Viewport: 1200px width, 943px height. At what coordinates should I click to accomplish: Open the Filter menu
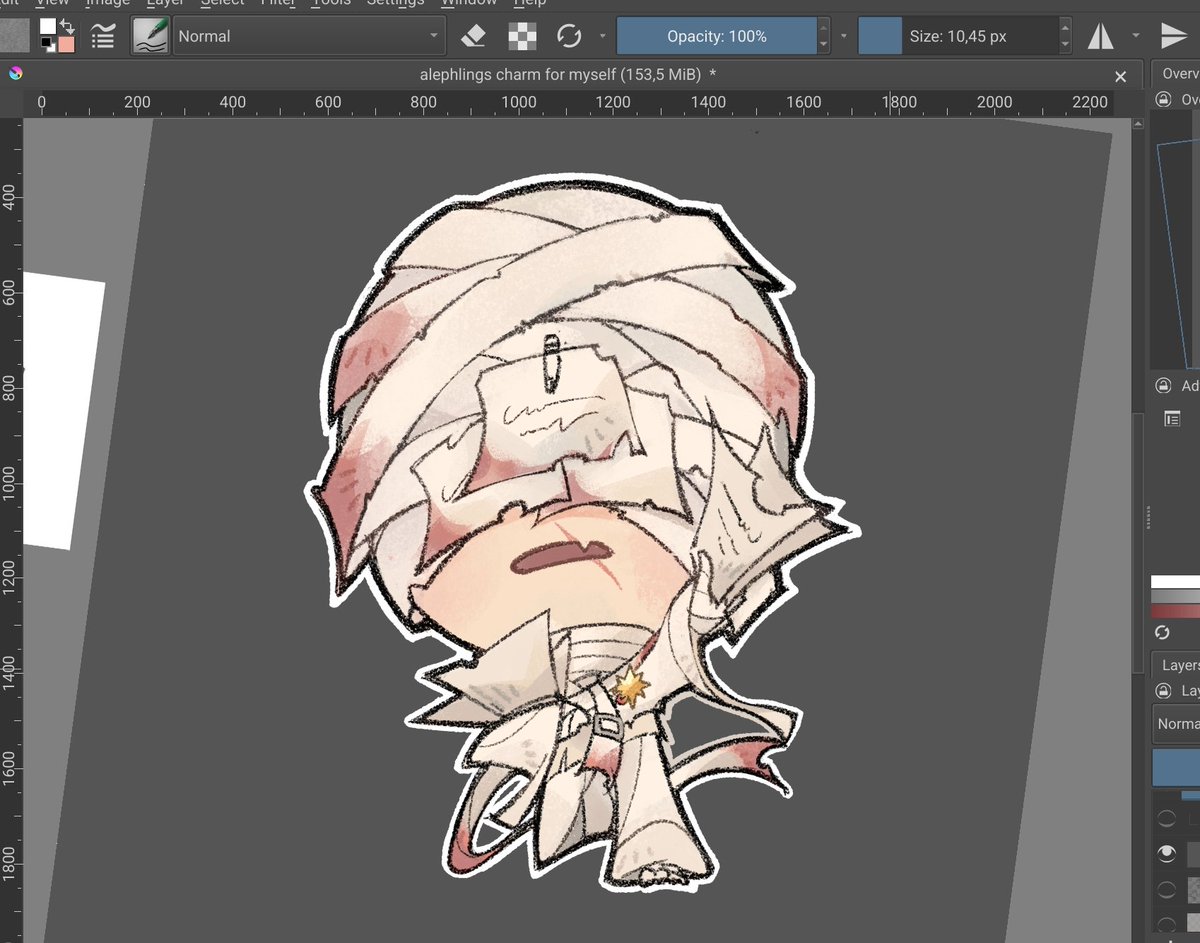tap(277, 3)
